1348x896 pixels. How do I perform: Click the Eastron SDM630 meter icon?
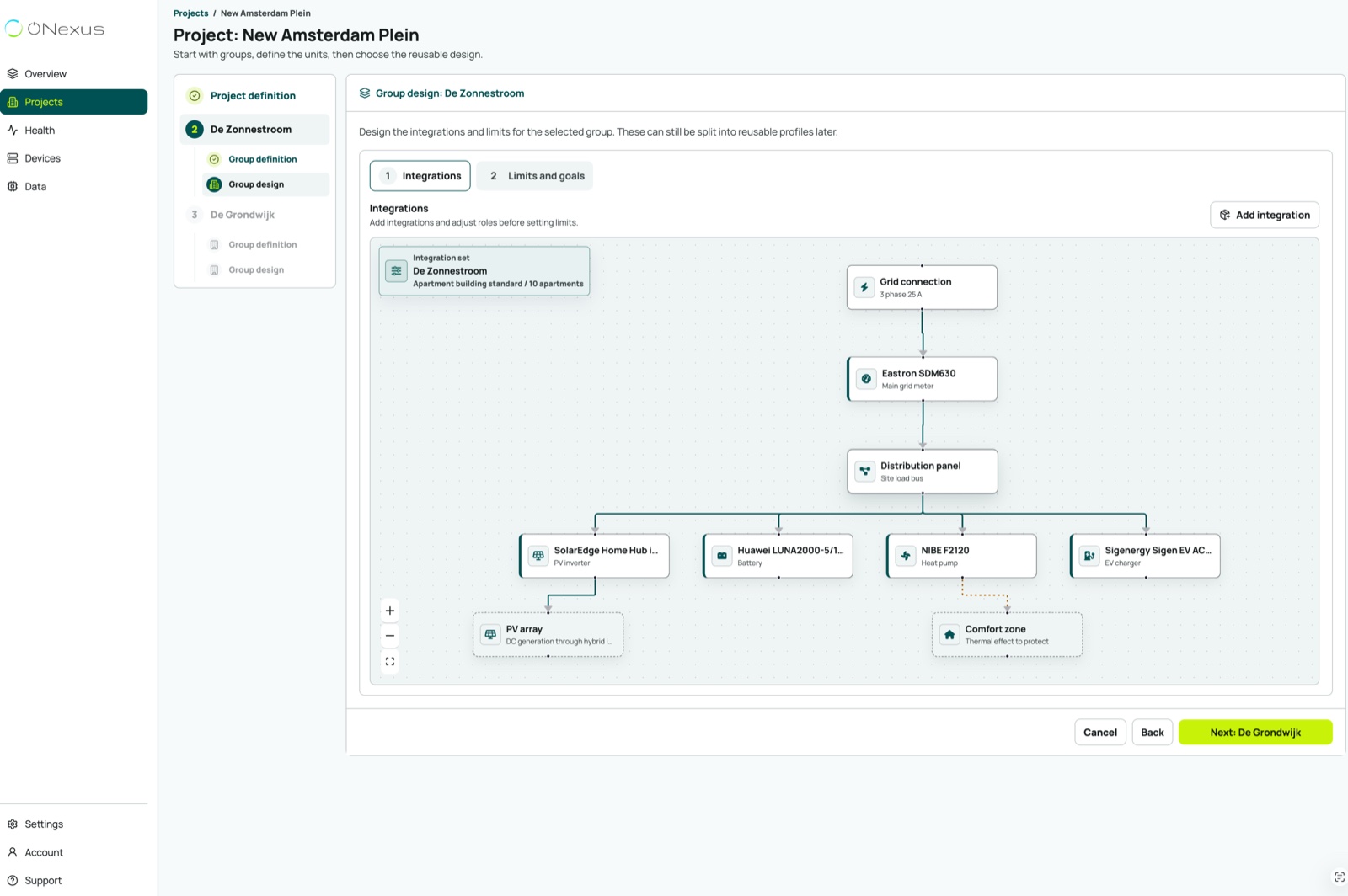(x=866, y=379)
